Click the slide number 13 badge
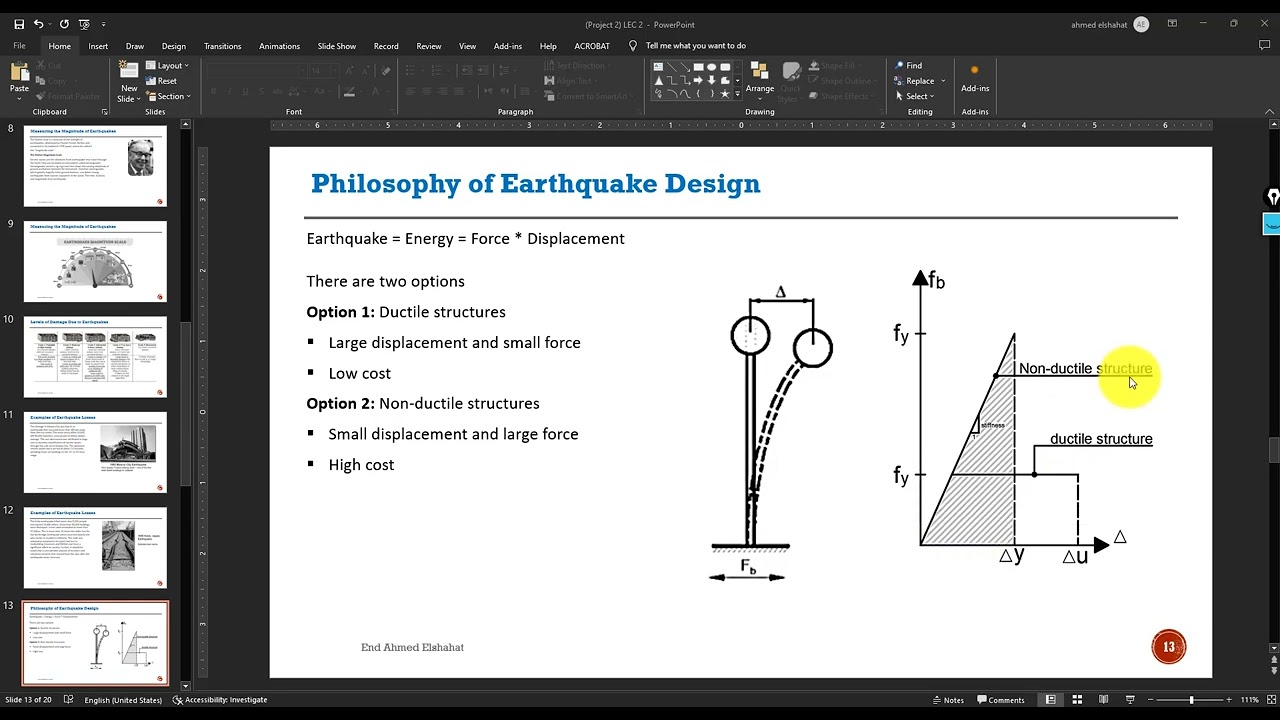The height and width of the screenshot is (720, 1280). [x=1169, y=647]
